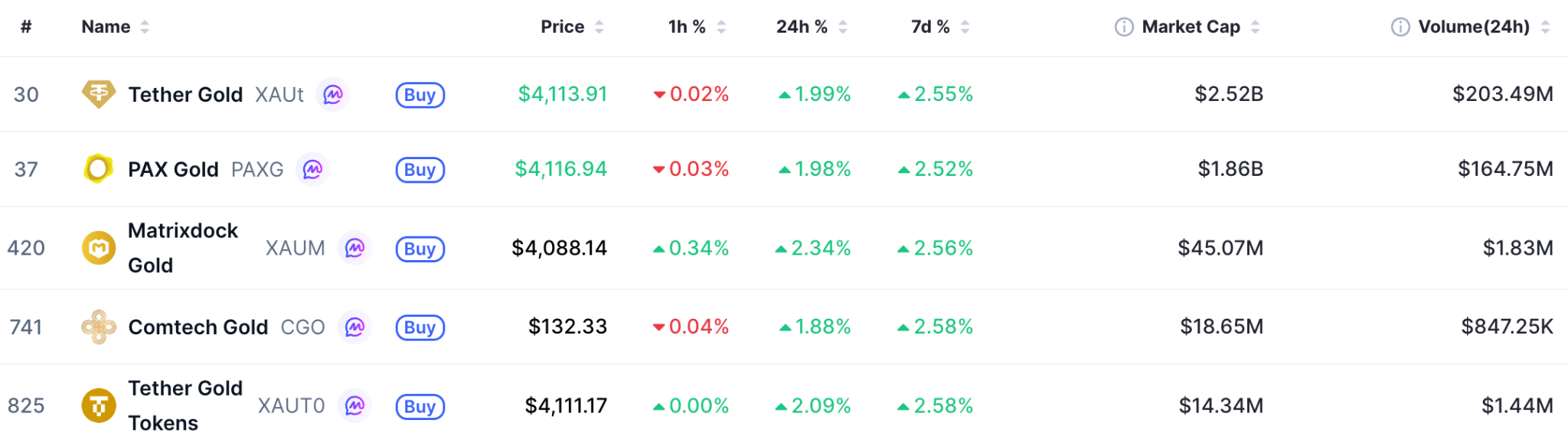The height and width of the screenshot is (446, 1568).
Task: Open the purple badge icon beside XAUt
Action: tap(333, 95)
